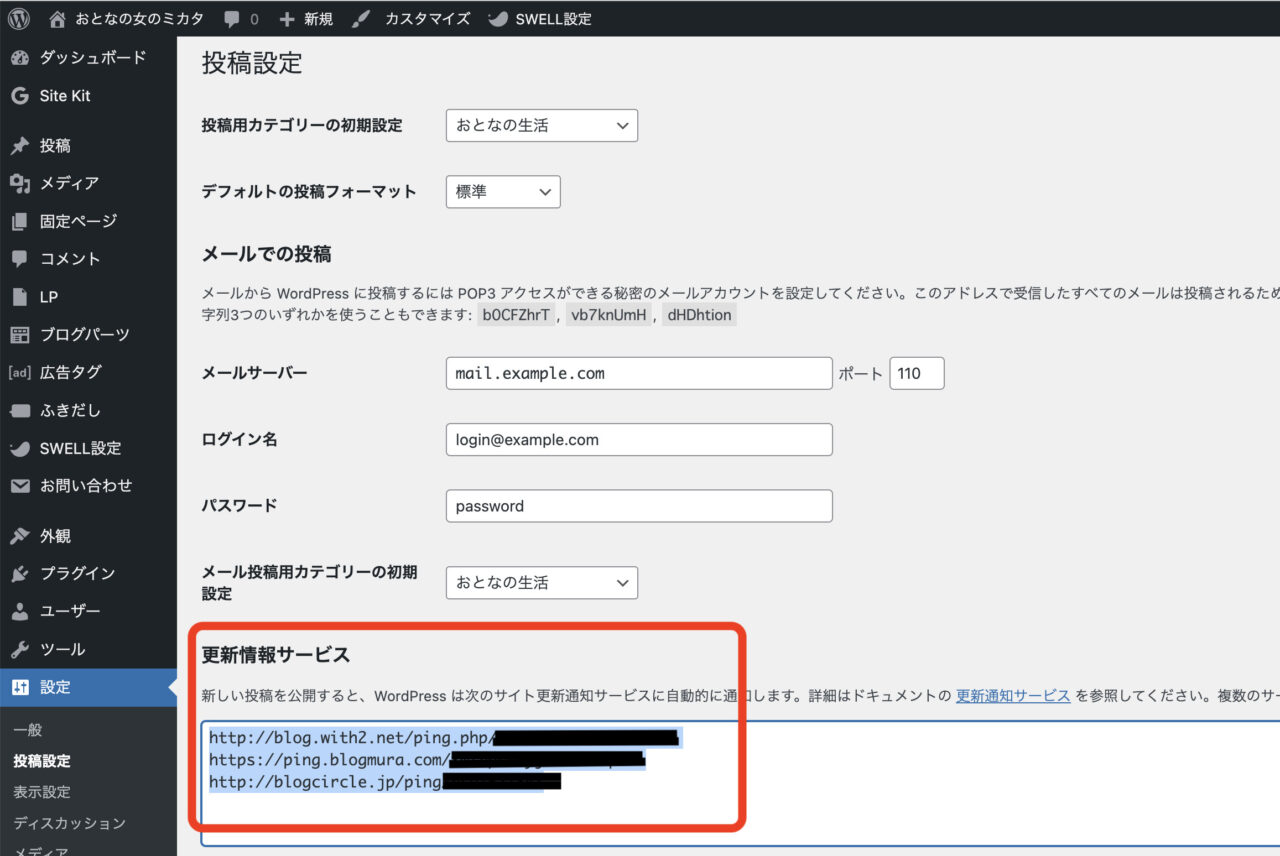
Task: Open デフォルトの投稿フォーマット dropdown
Action: pyautogui.click(x=503, y=192)
